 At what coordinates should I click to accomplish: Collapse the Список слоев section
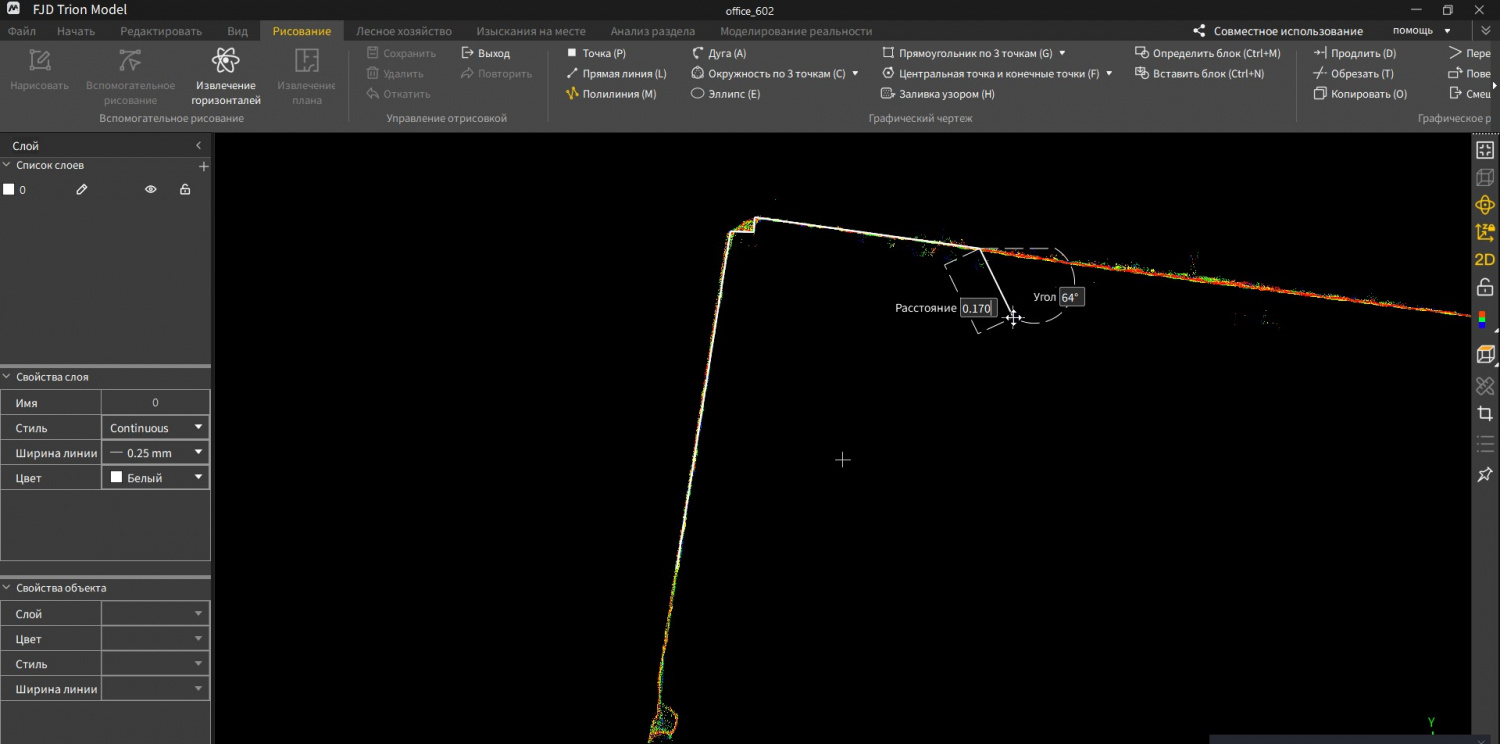pos(7,166)
